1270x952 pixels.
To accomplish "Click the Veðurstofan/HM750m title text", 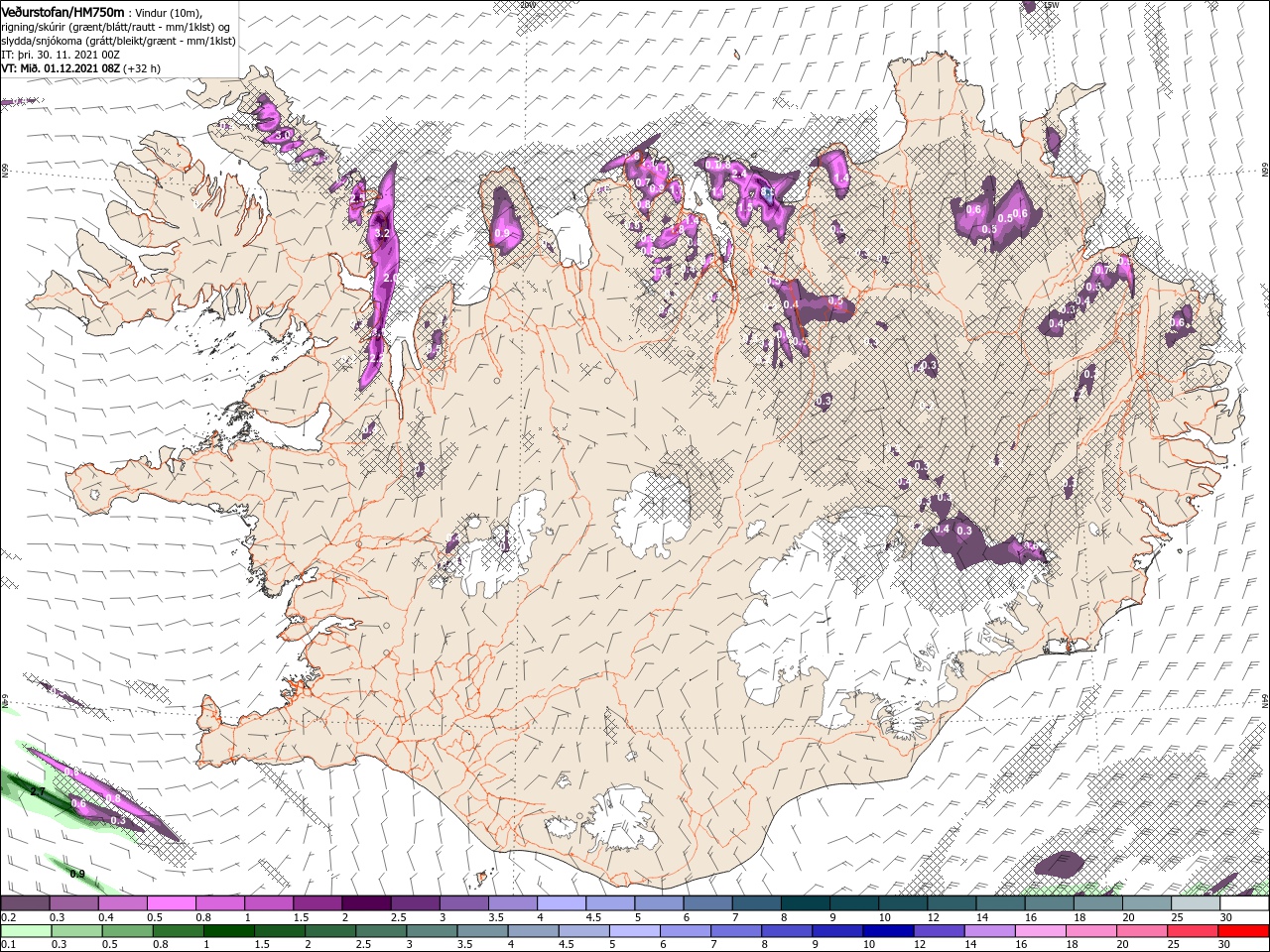I will [63, 12].
